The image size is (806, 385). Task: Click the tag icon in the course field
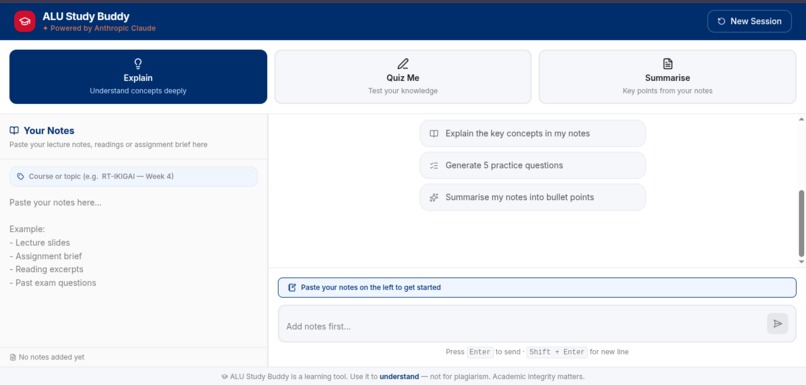(x=20, y=176)
